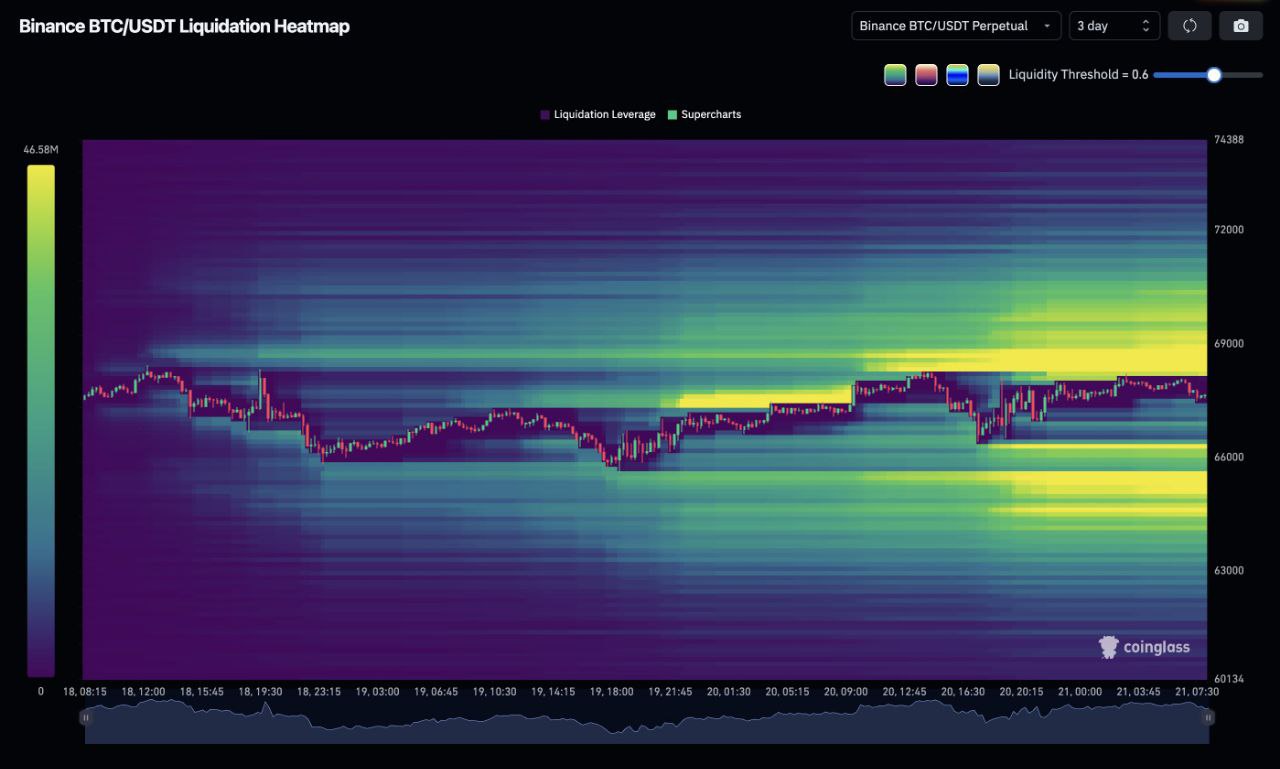
Task: Click the camera screenshot icon
Action: 1241,26
